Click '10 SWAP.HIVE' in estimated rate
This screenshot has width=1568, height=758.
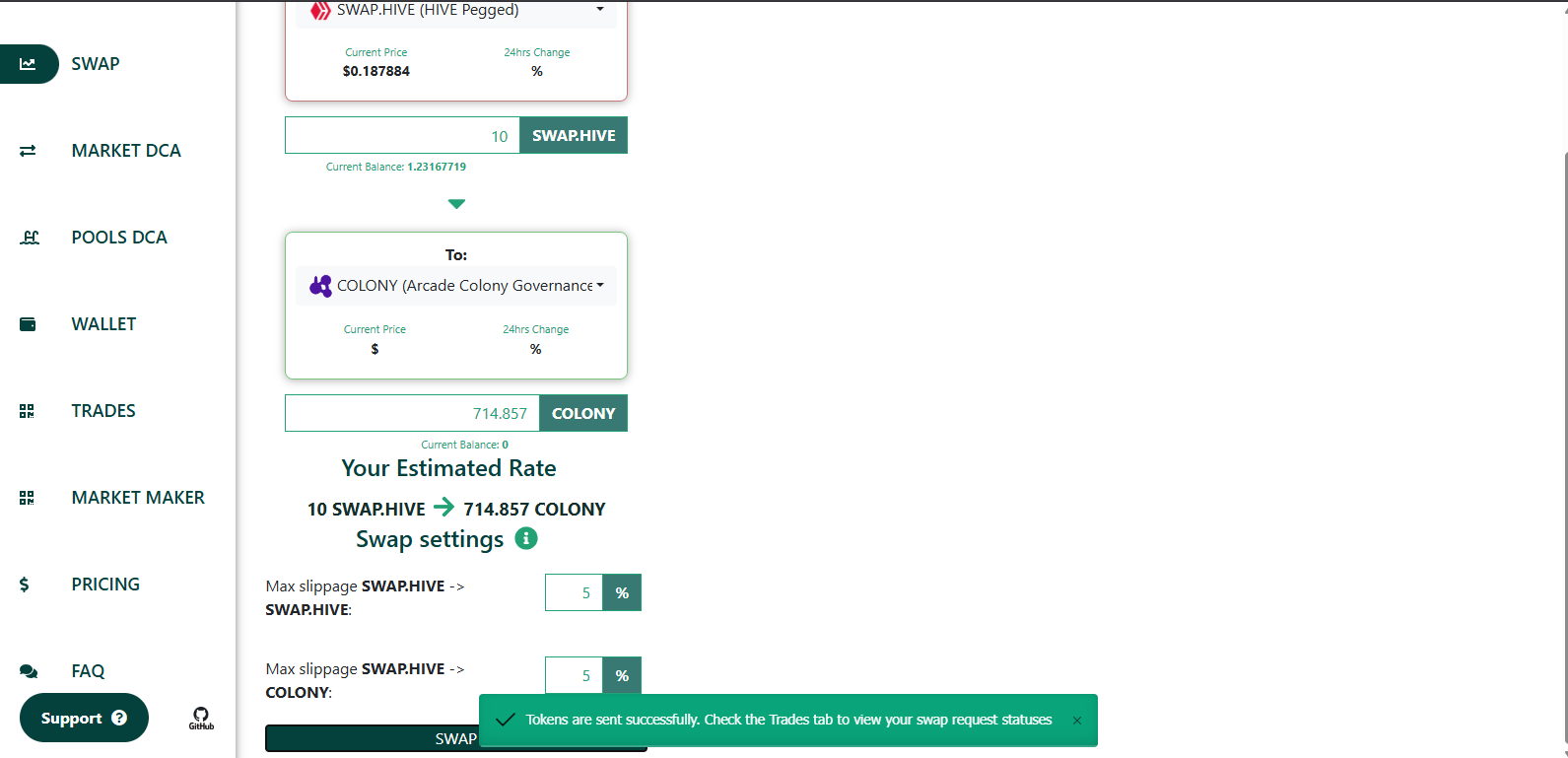[x=367, y=509]
